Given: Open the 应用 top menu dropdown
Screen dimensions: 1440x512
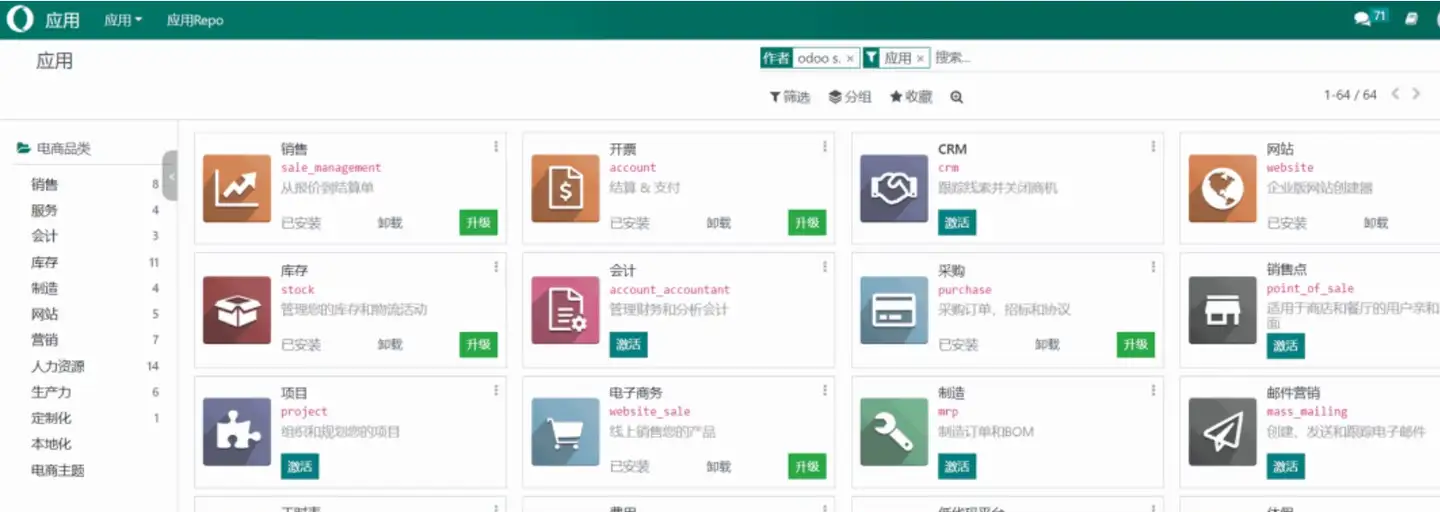Looking at the screenshot, I should [x=123, y=20].
